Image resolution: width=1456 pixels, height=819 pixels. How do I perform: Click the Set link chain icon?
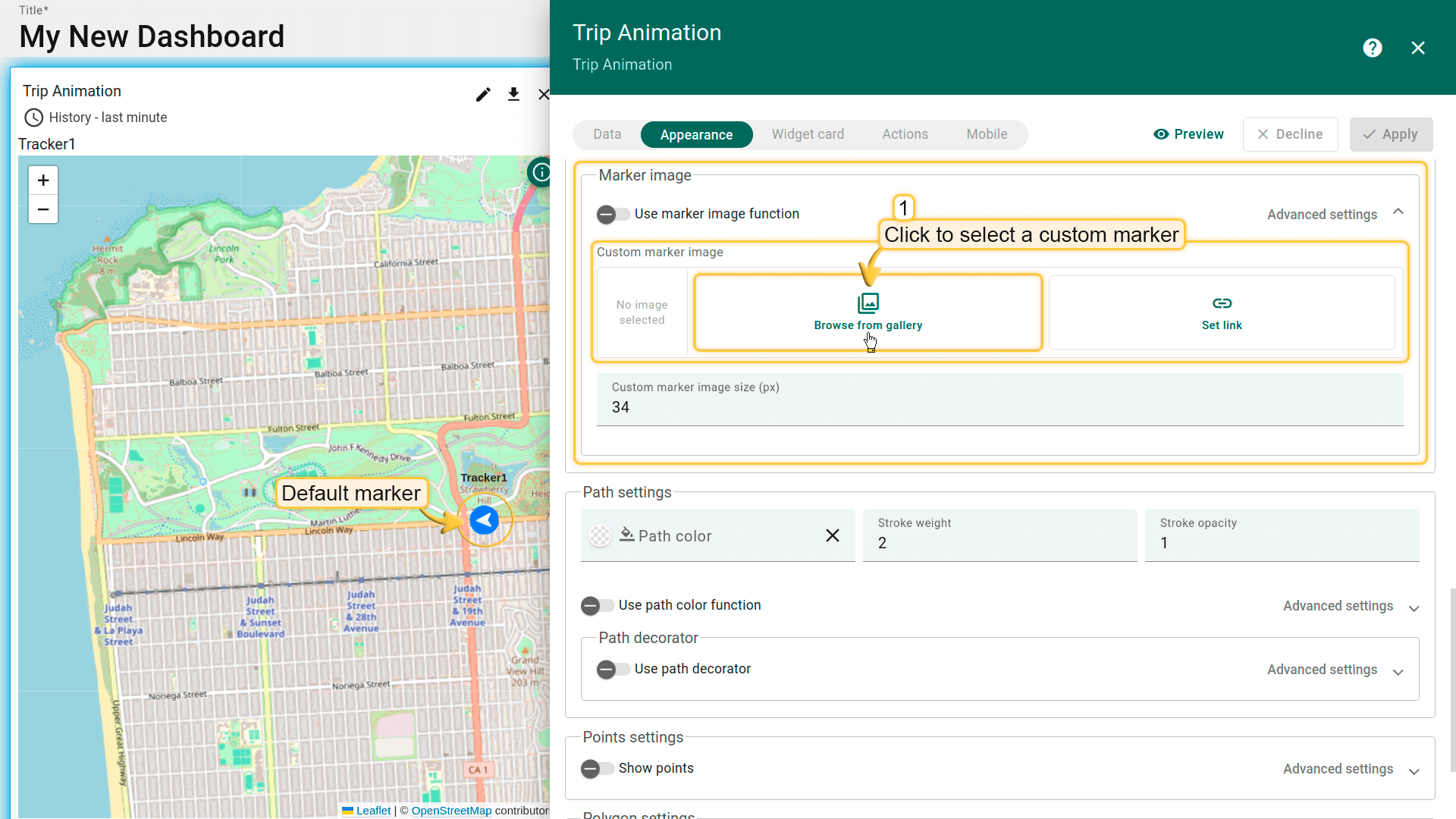[1222, 303]
